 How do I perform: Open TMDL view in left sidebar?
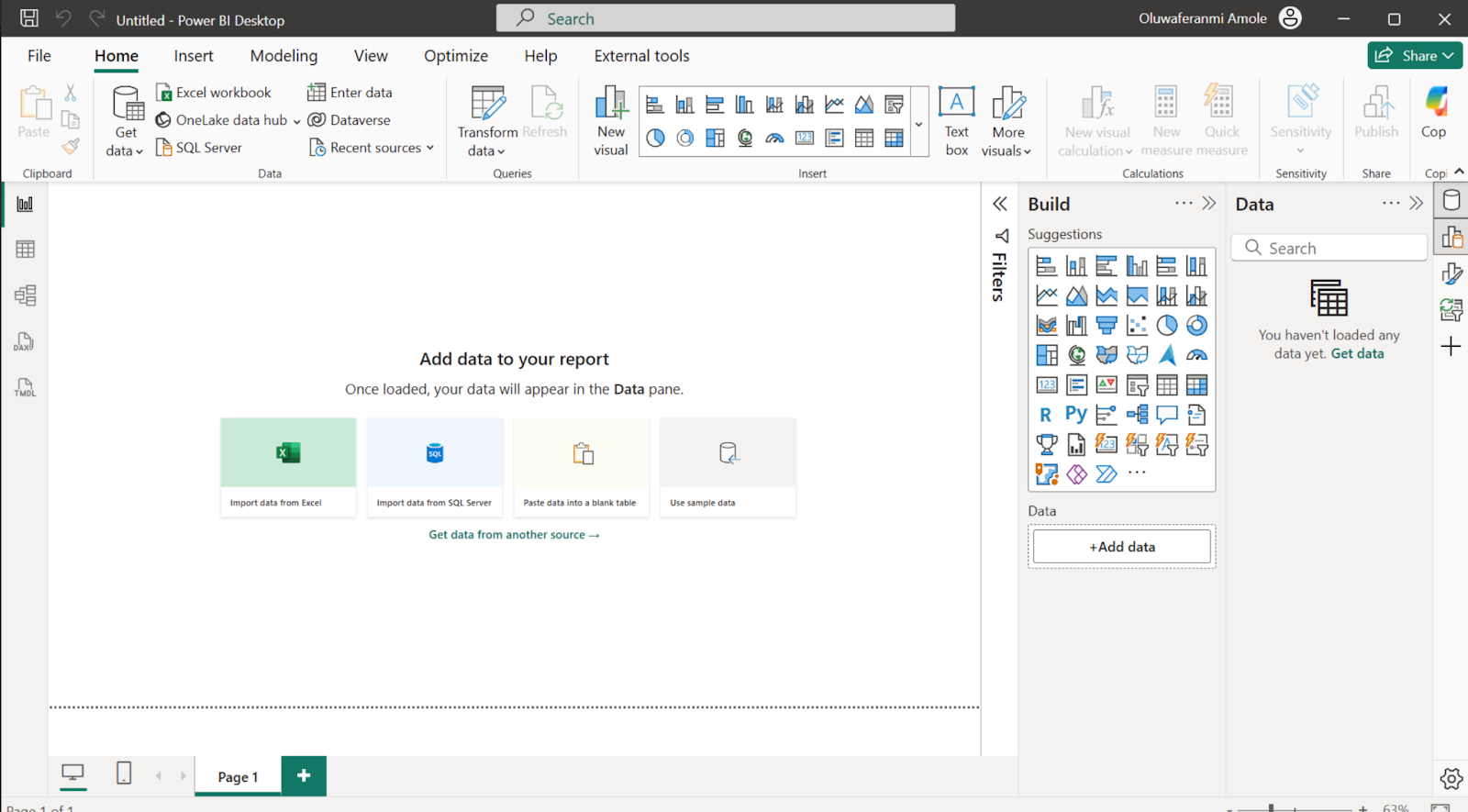25,387
